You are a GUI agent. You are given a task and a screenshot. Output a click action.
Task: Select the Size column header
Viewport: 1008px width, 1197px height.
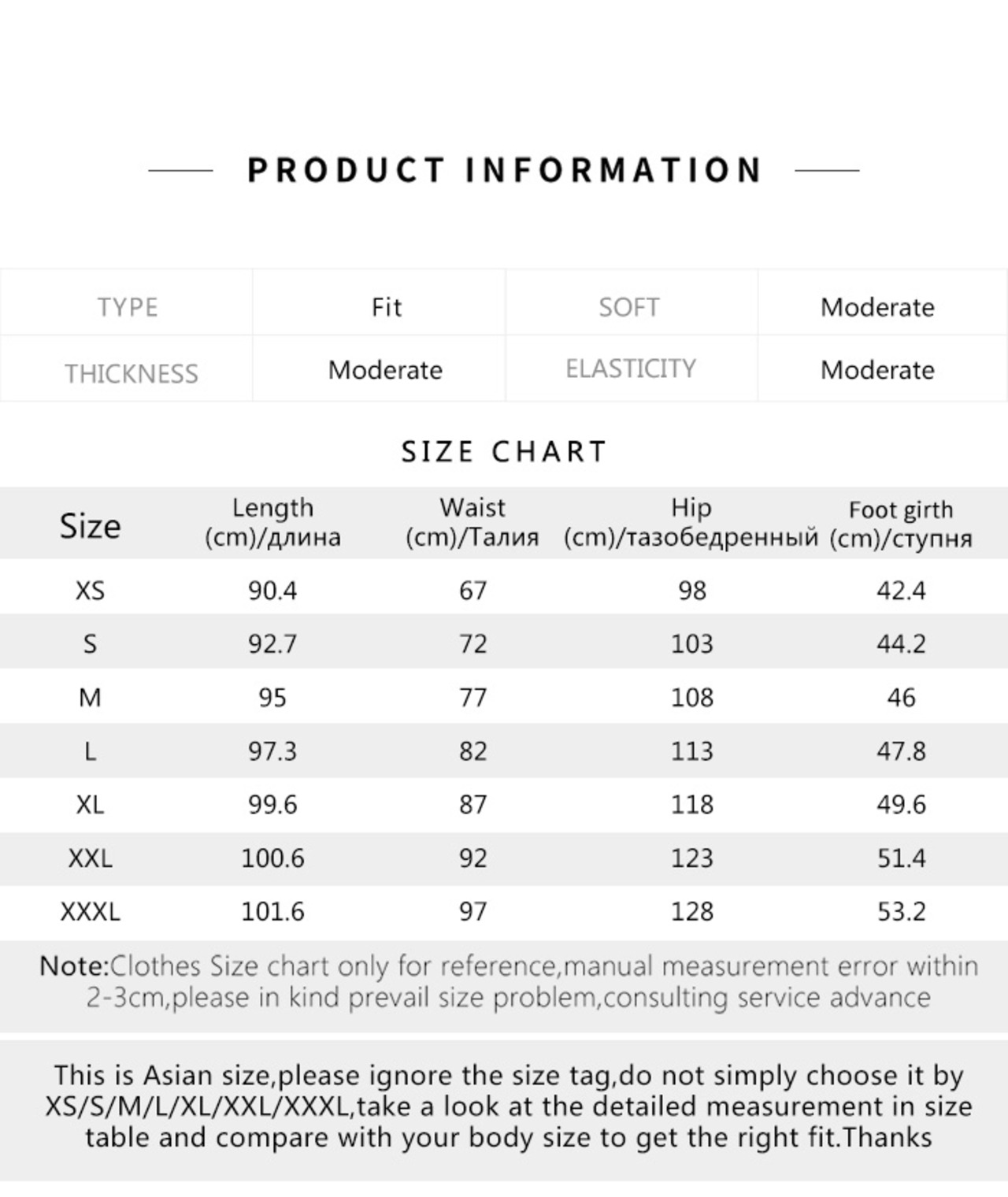[x=90, y=525]
